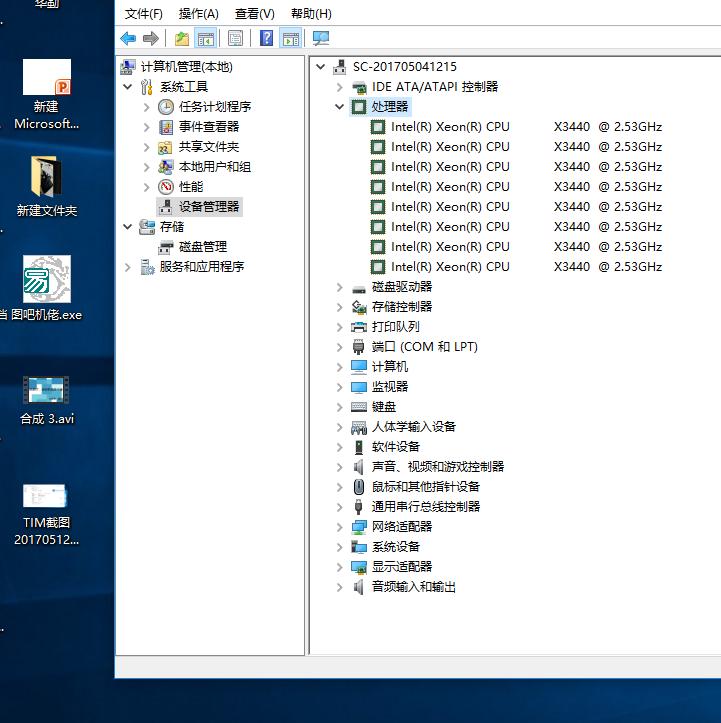Open the 操作(A) menu
The width and height of the screenshot is (721, 723).
(x=199, y=14)
